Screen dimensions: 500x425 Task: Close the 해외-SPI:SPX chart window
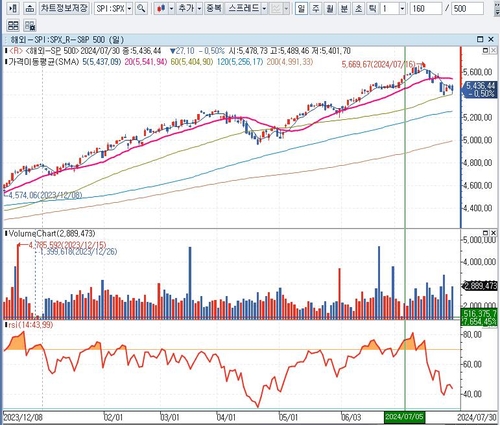pyautogui.click(x=491, y=39)
